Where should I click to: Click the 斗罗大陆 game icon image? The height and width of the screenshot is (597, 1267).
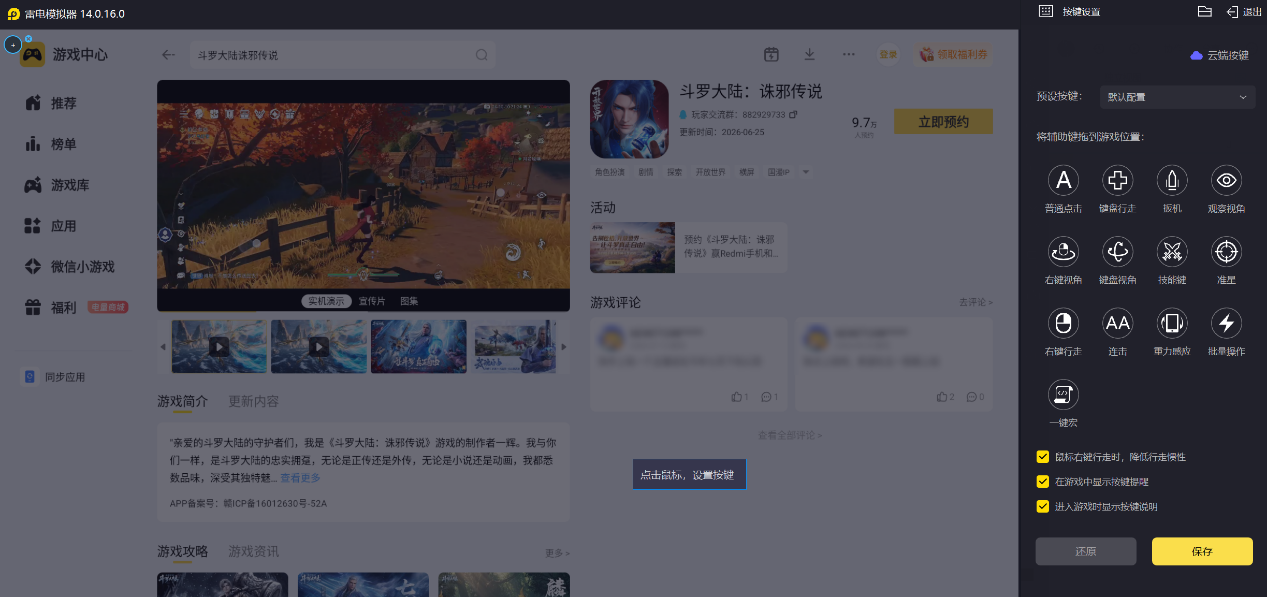(x=629, y=119)
